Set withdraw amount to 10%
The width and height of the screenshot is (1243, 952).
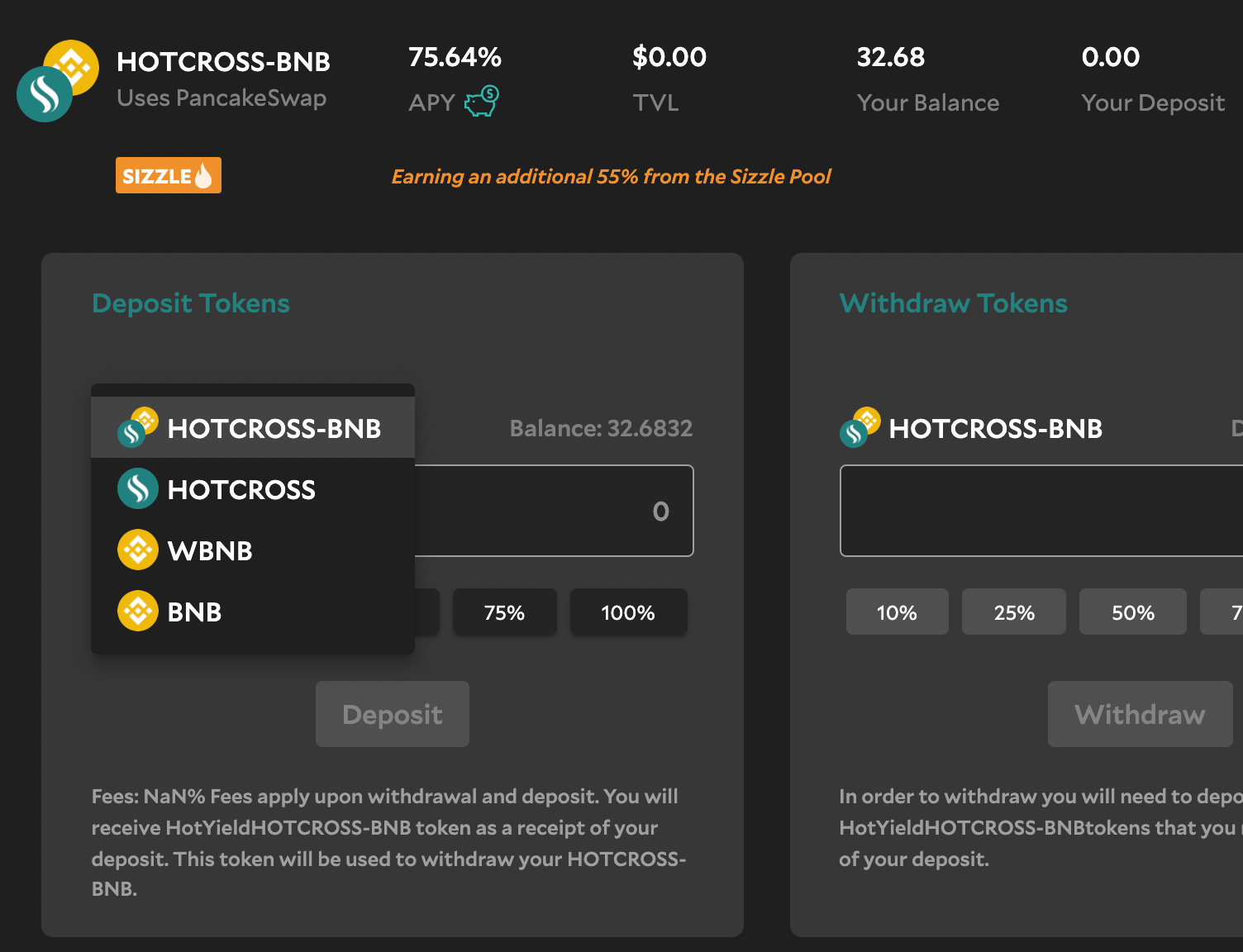pos(898,612)
